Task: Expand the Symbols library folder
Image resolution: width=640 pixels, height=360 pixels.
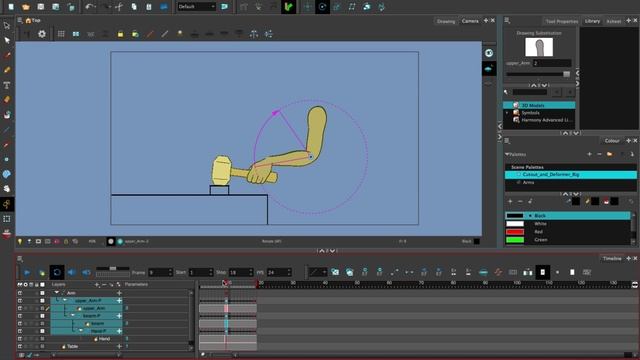Action: [507, 113]
